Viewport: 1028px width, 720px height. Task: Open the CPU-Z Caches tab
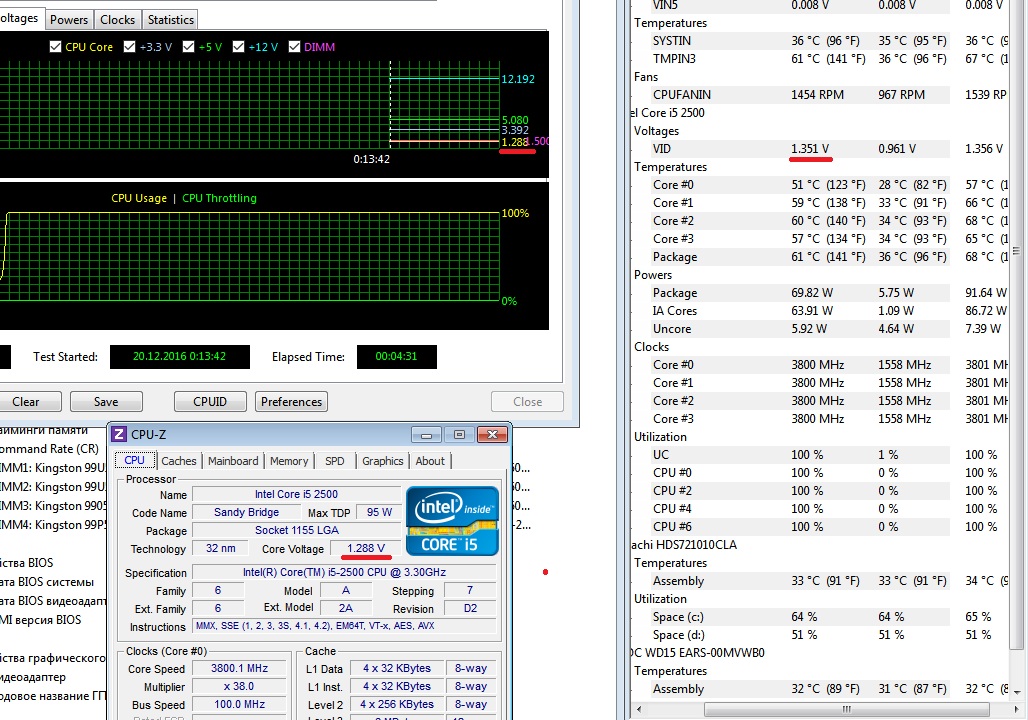point(178,461)
